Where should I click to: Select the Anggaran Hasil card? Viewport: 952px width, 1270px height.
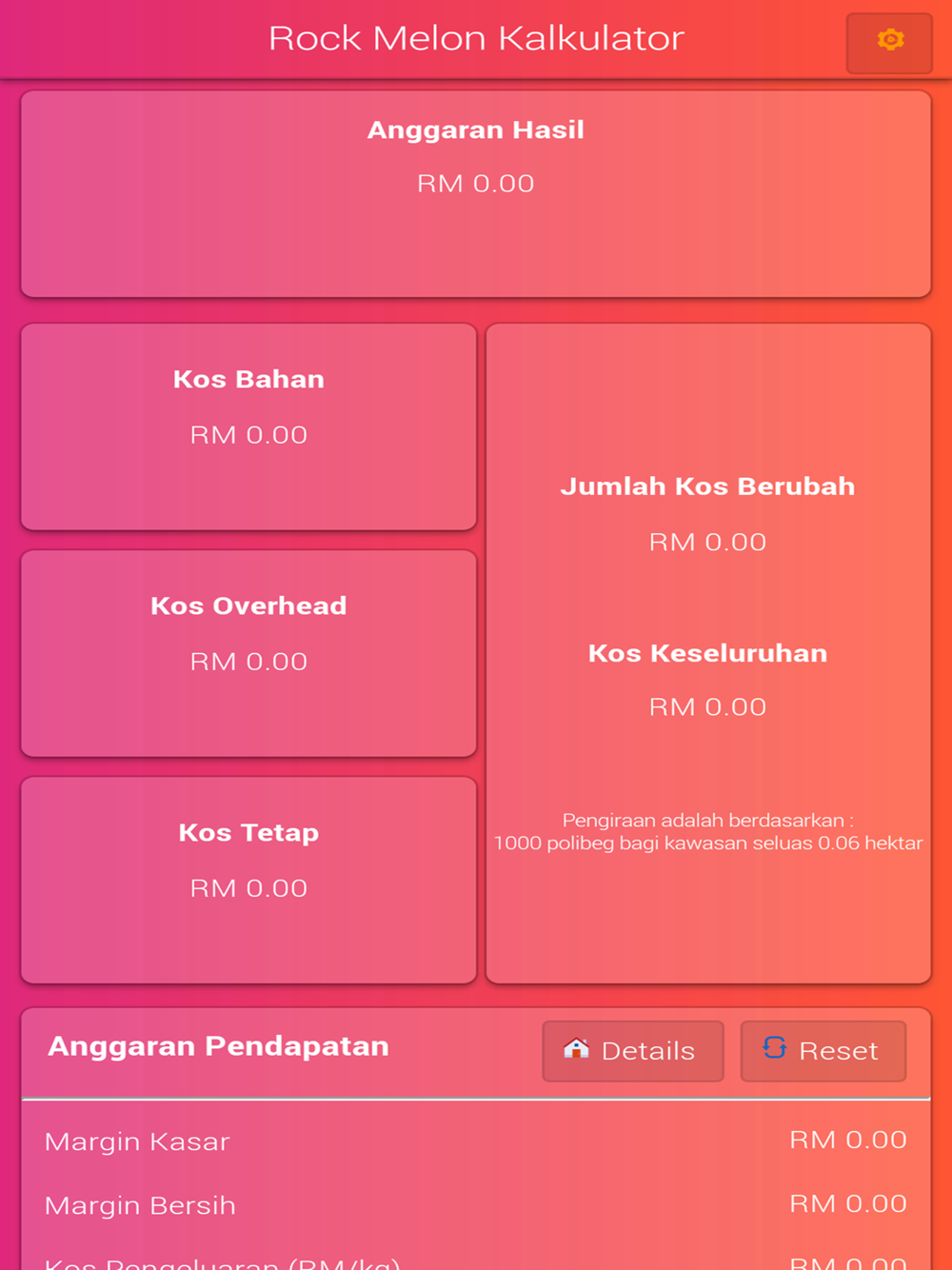tap(476, 194)
